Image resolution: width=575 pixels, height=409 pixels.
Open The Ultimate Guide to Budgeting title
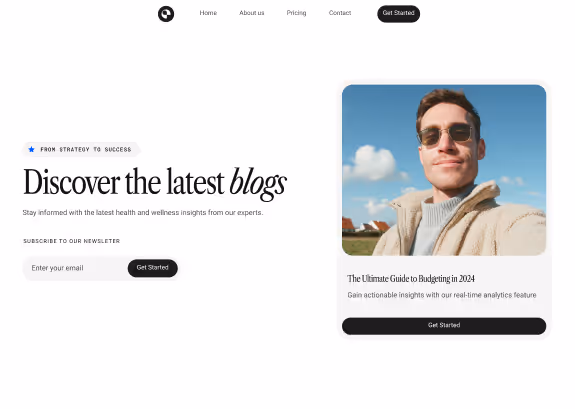[411, 279]
